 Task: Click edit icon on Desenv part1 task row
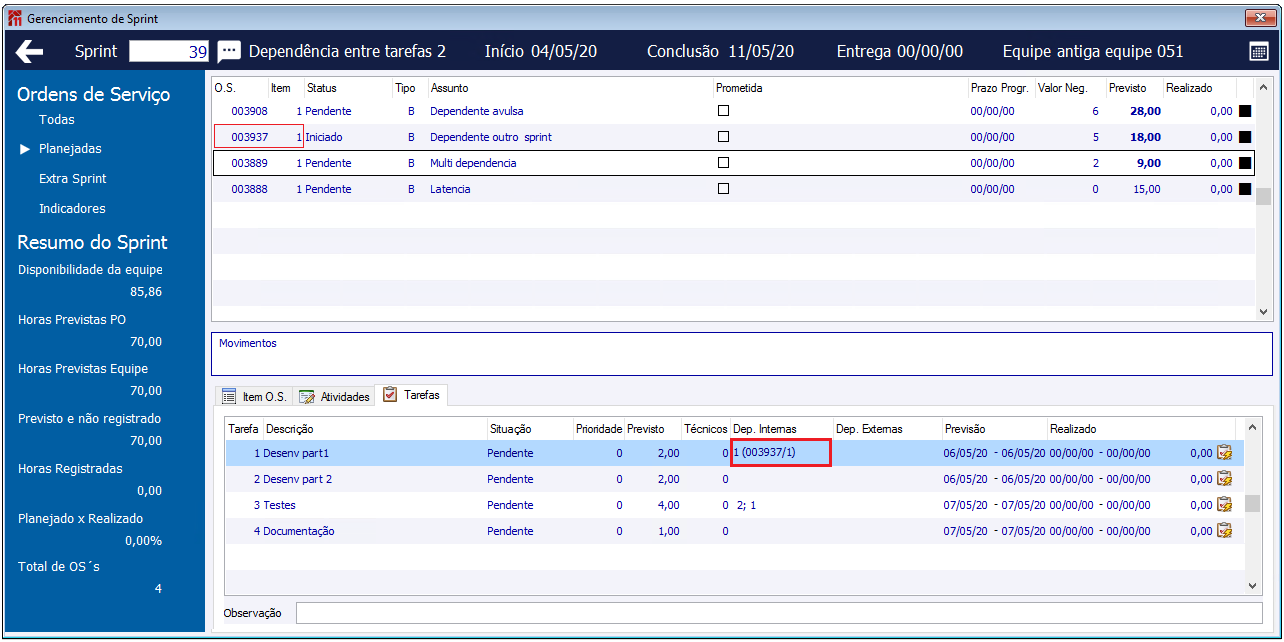point(1224,453)
